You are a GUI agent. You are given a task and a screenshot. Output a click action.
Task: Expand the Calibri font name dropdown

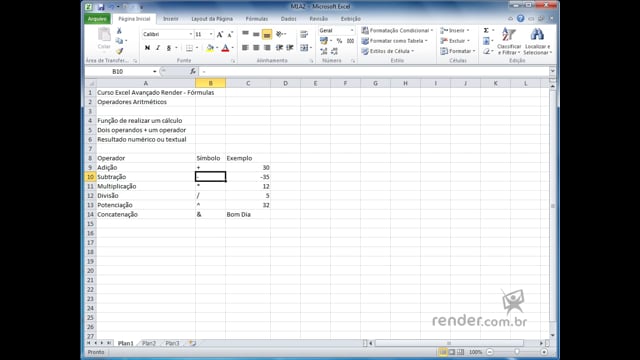[x=190, y=34]
